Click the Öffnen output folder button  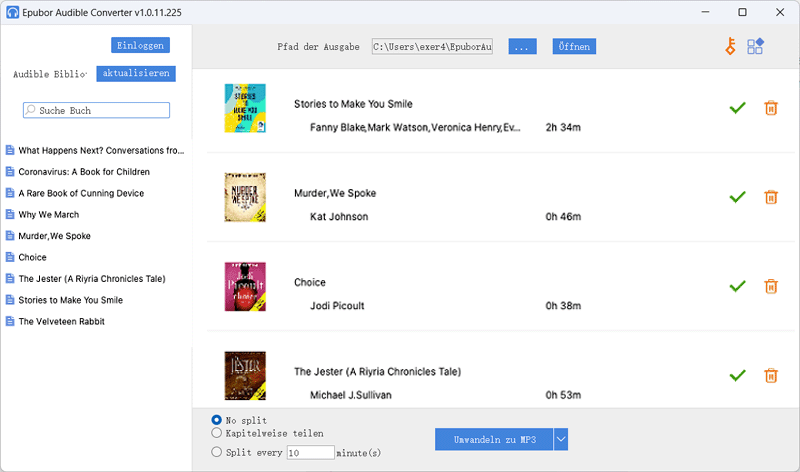575,47
